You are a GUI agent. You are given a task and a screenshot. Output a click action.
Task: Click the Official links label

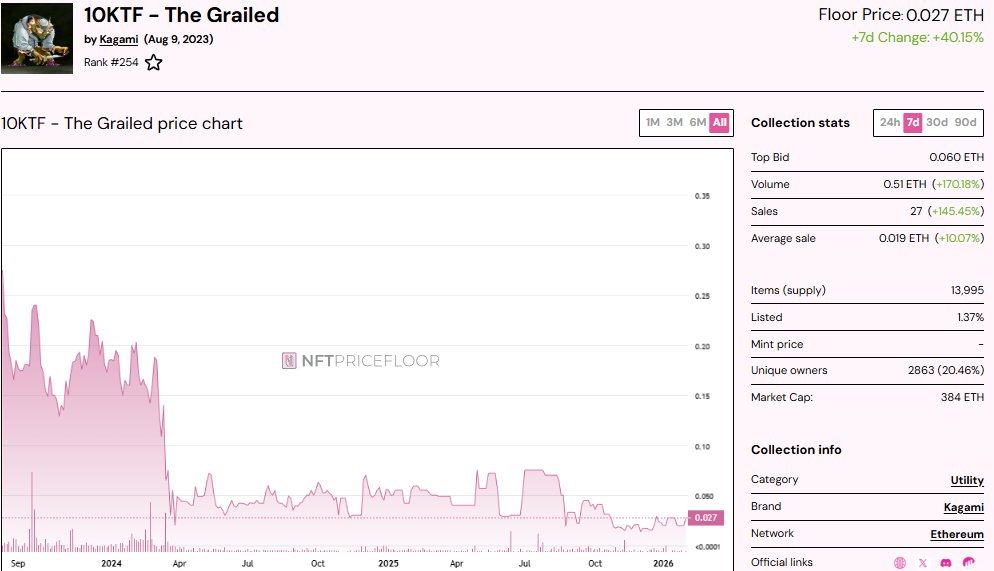point(782,562)
